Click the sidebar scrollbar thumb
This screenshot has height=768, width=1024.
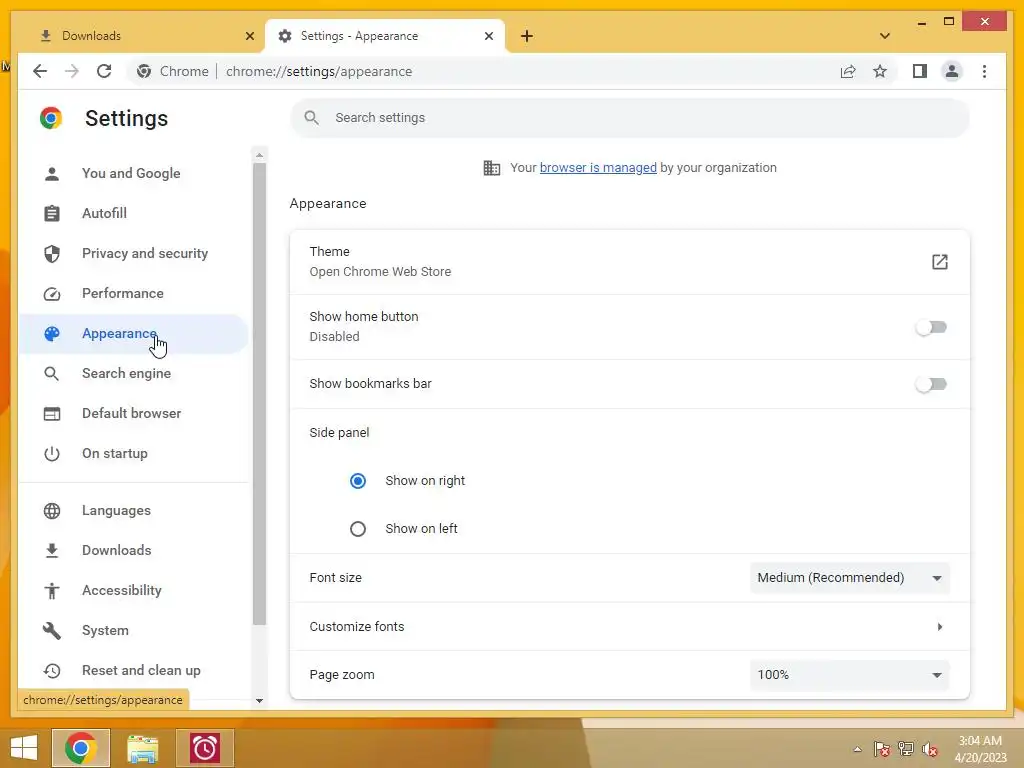[259, 394]
